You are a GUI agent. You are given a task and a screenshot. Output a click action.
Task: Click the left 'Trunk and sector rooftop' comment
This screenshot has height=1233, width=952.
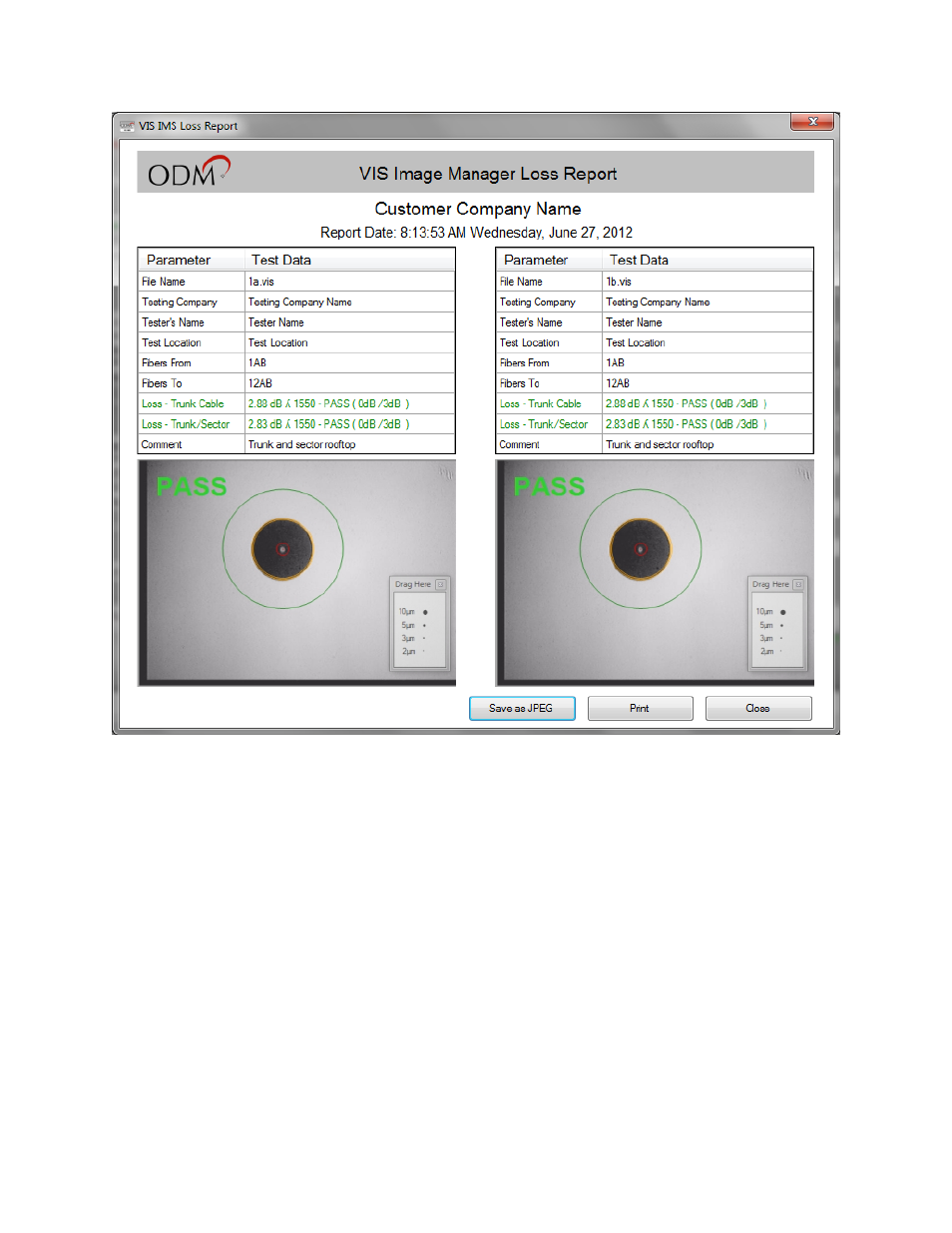[301, 445]
